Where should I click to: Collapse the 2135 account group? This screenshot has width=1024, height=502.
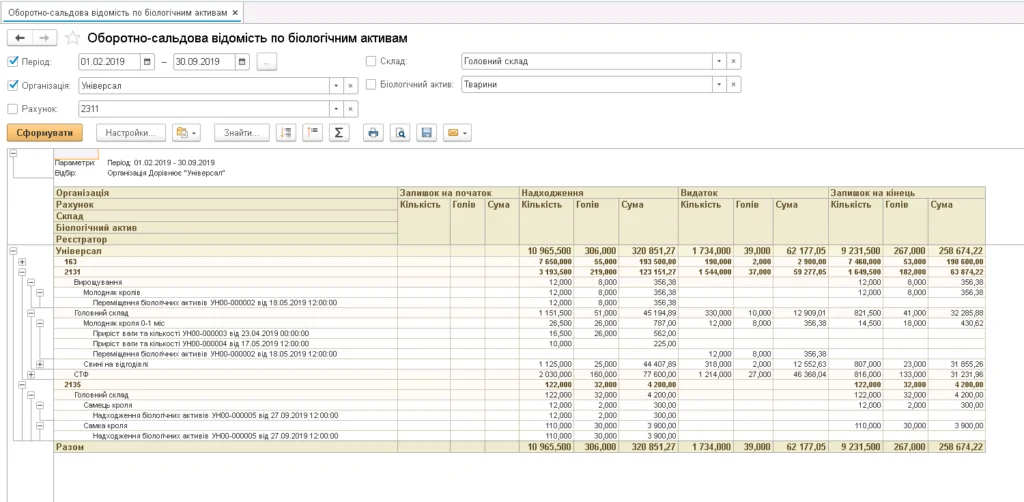point(22,385)
